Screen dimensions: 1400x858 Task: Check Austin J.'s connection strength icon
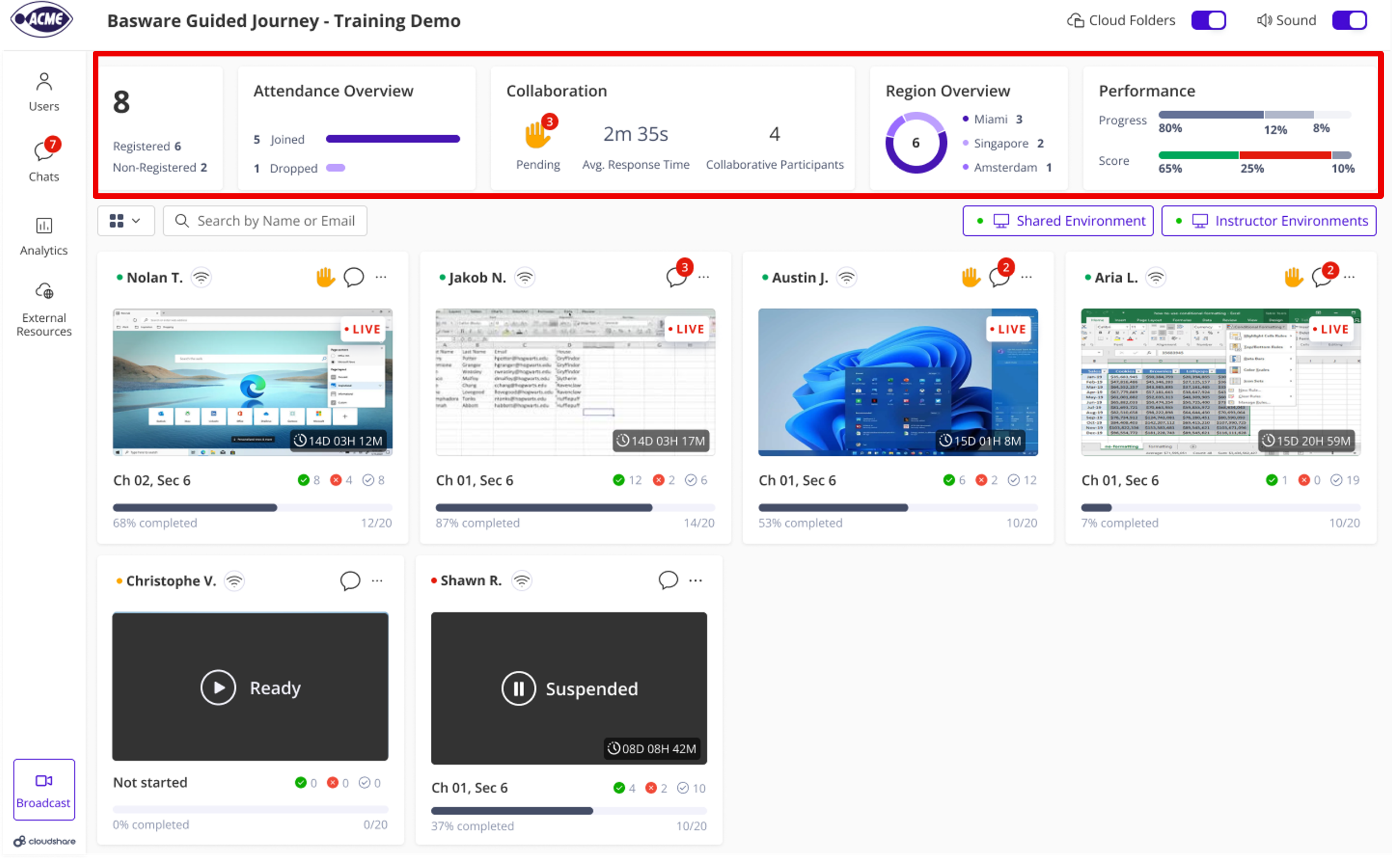(846, 277)
